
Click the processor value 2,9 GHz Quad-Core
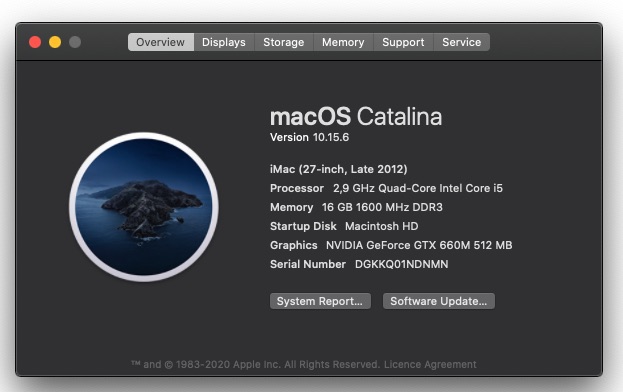click(x=418, y=188)
